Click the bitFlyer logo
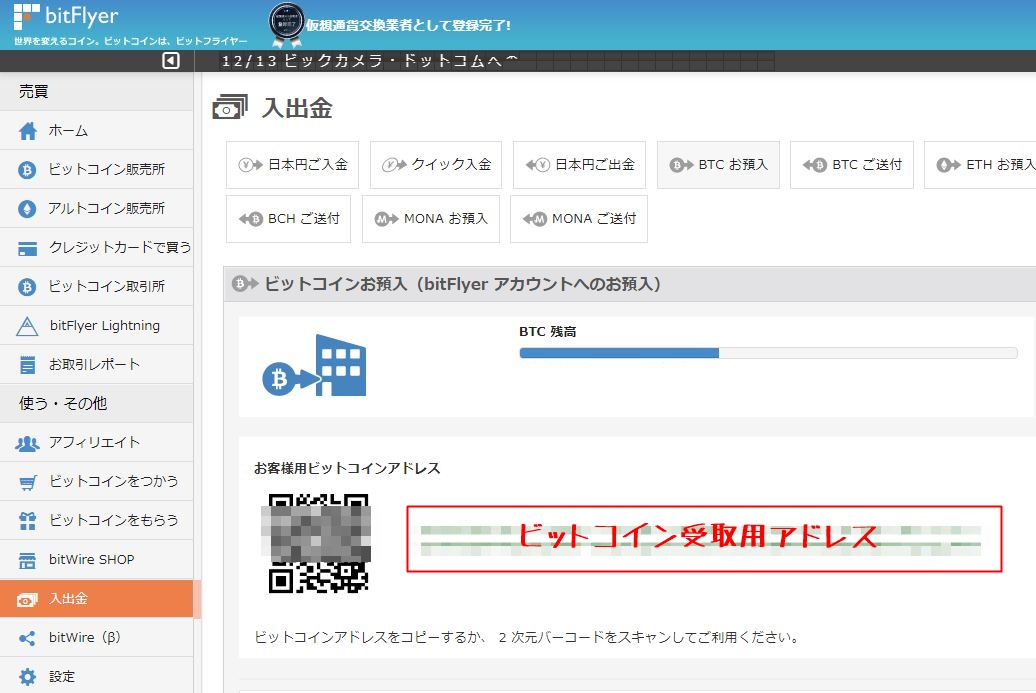This screenshot has width=1036, height=693. pyautogui.click(x=65, y=17)
